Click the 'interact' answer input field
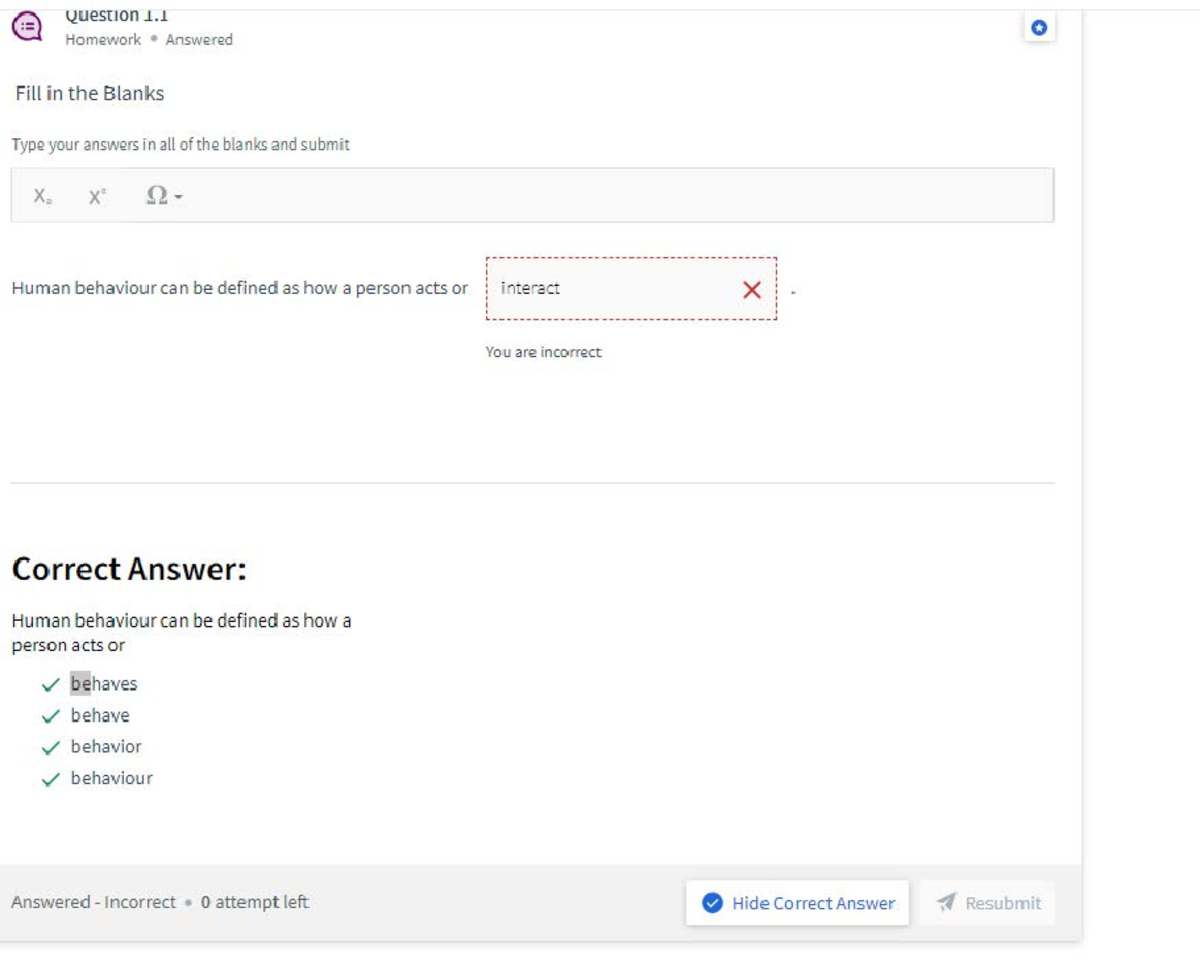Image resolution: width=1200 pixels, height=962 pixels. point(610,289)
